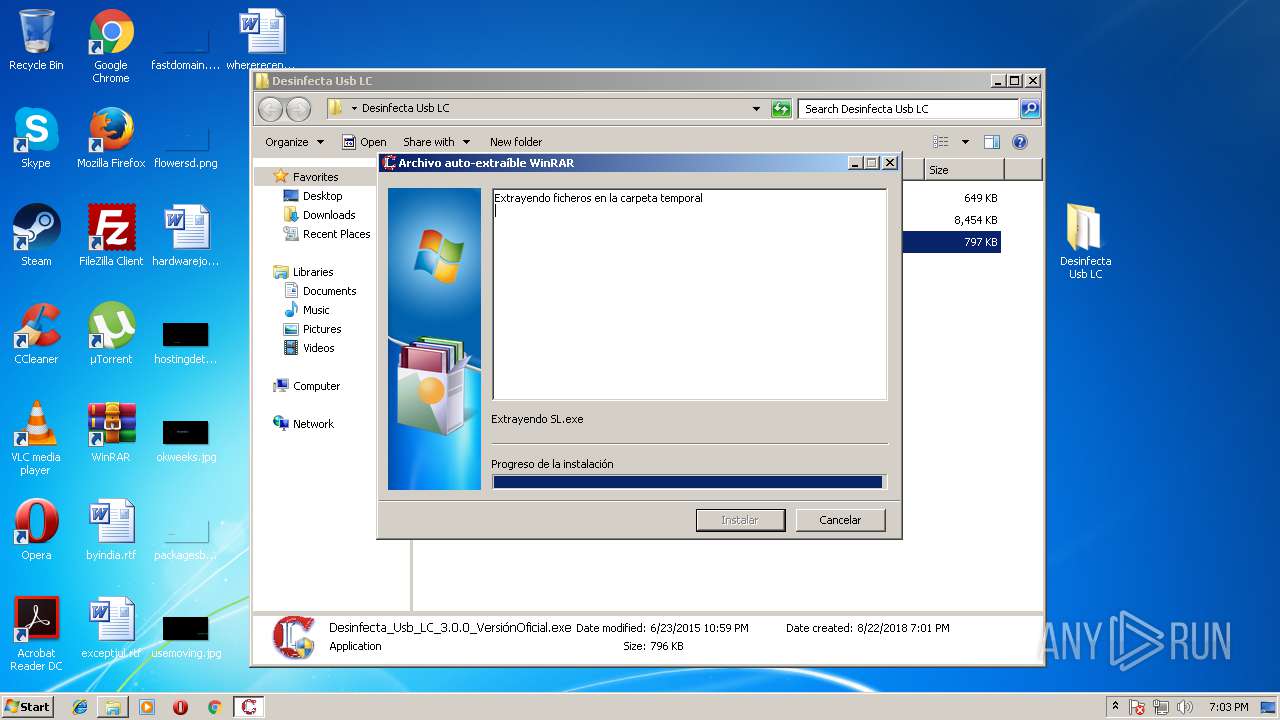Click the change view icon in Explorer

941,142
